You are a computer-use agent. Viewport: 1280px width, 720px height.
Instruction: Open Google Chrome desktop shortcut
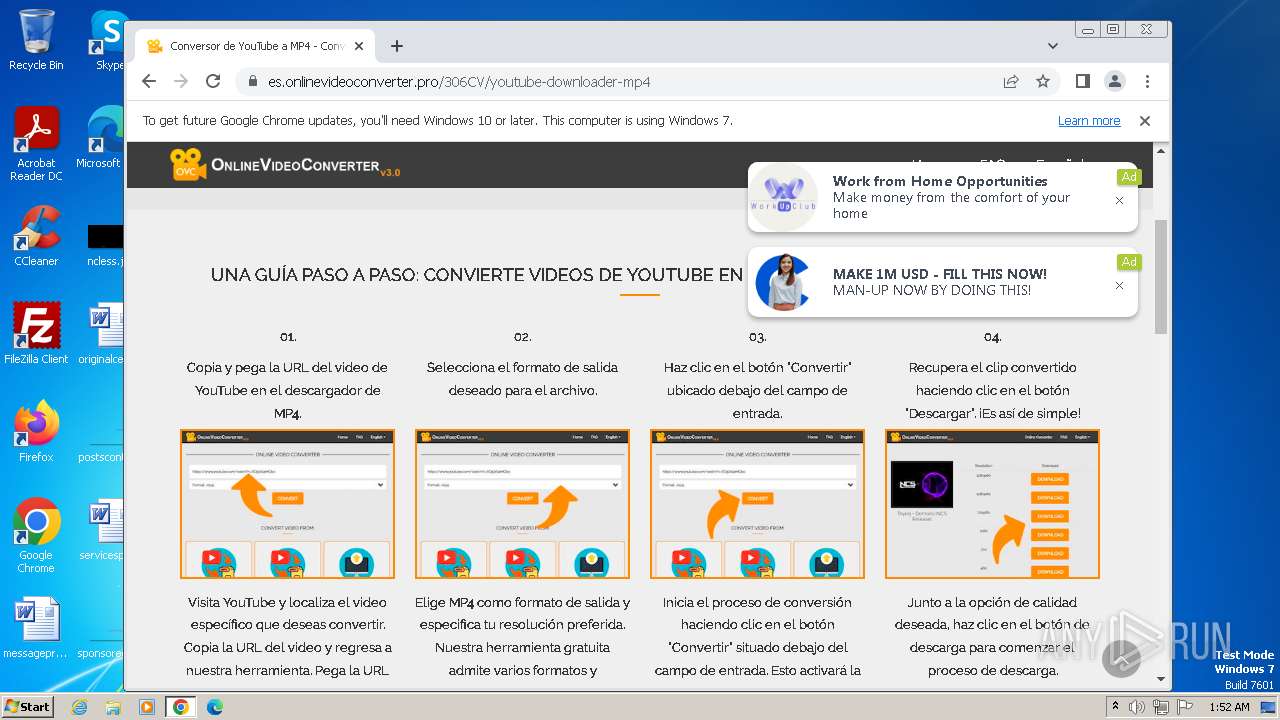[36, 536]
